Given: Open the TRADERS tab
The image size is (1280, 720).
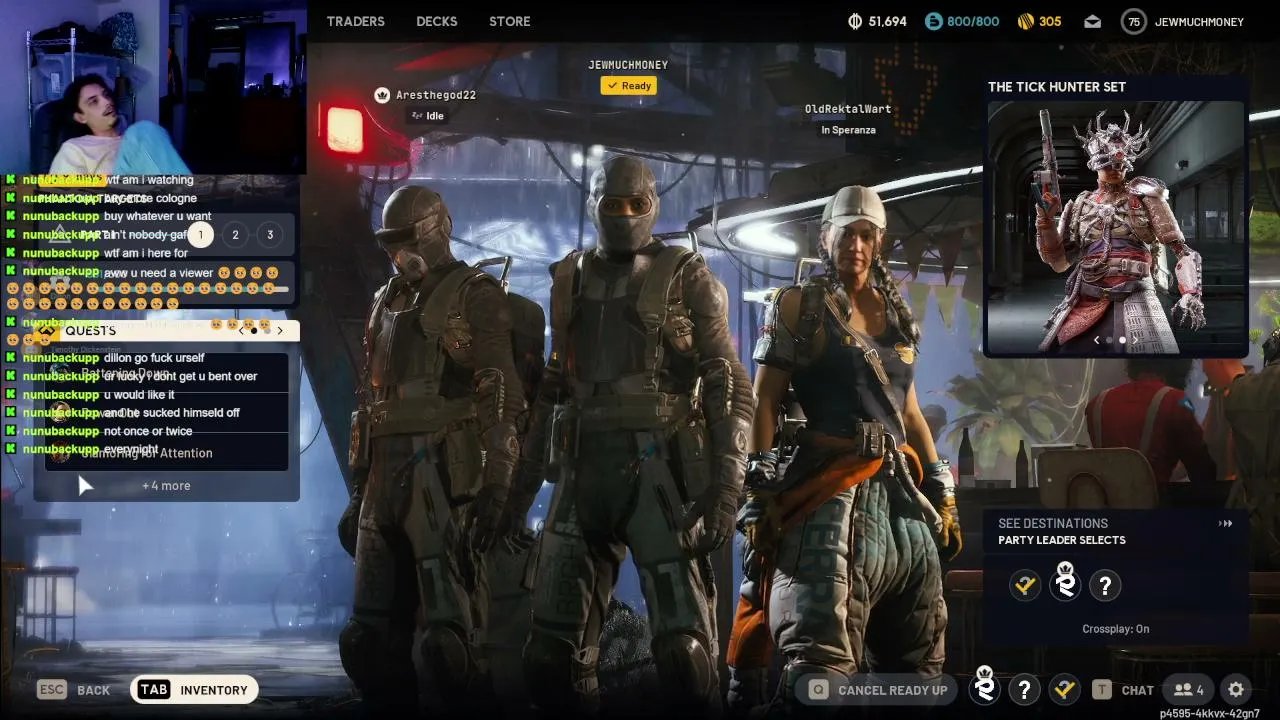Looking at the screenshot, I should pos(355,21).
